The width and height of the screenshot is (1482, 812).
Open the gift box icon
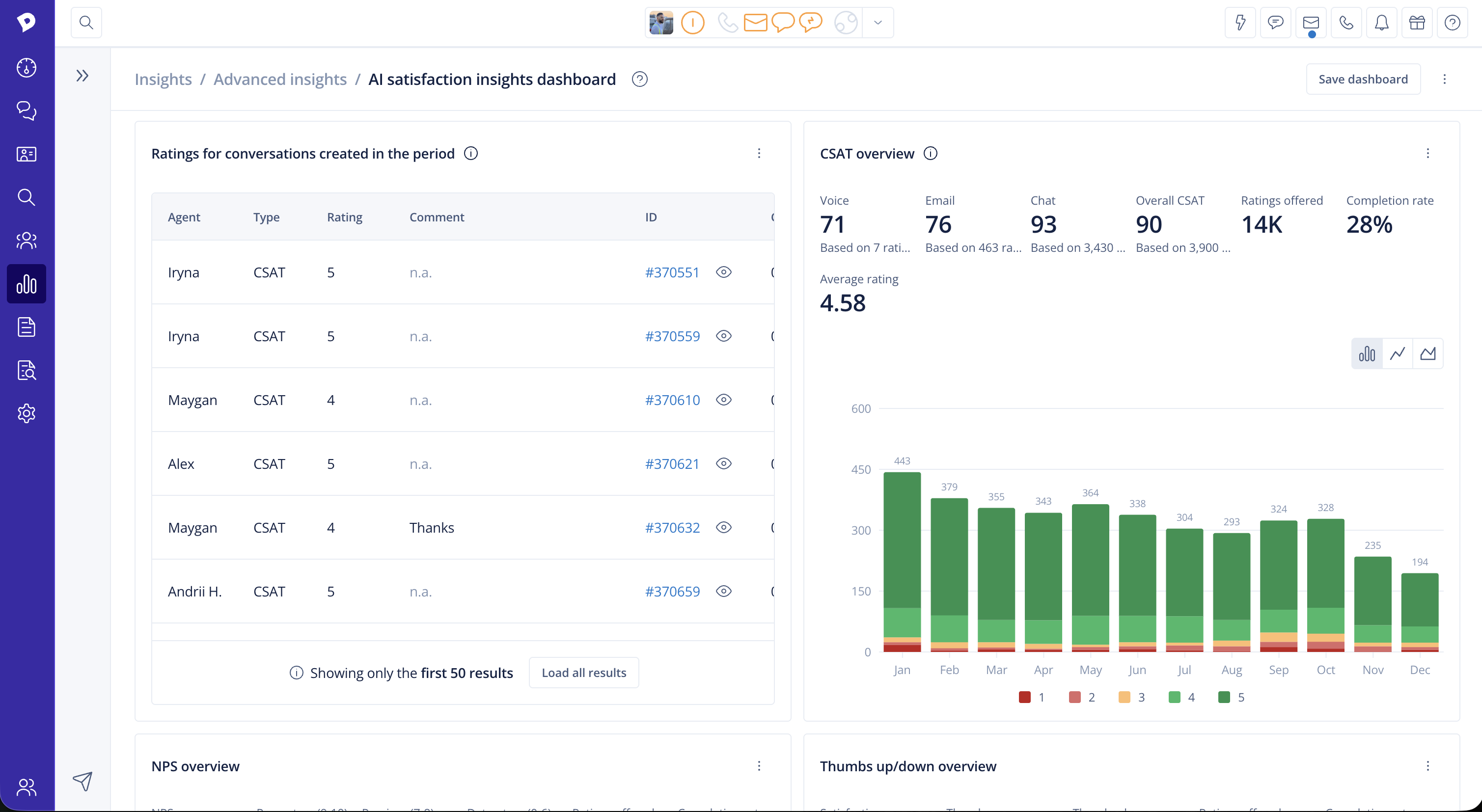1417,23
